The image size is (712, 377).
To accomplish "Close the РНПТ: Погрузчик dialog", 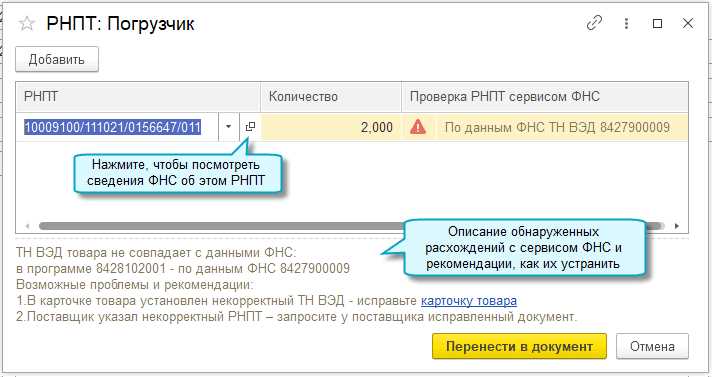I will point(688,24).
